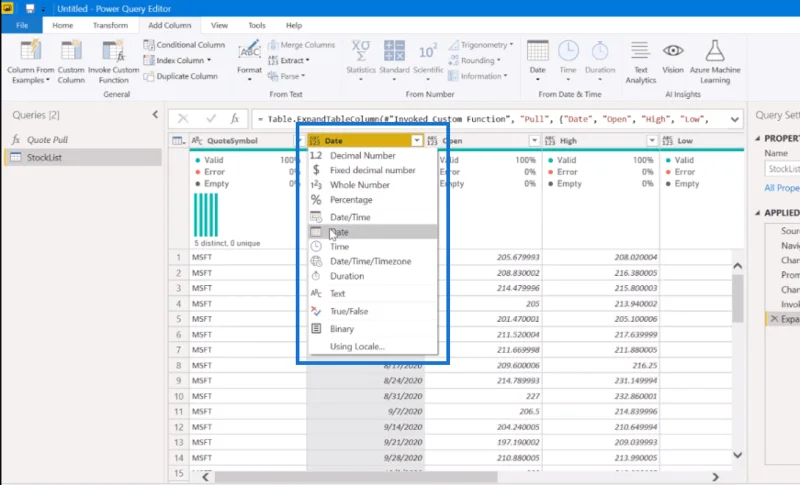Click the Merge Columns button
Screen dimensions: 800x485
(302, 45)
